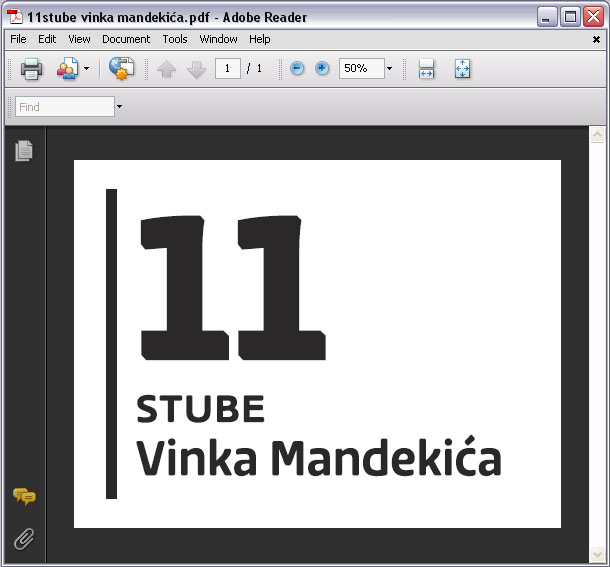
Task: Open the Edit menu
Action: (47, 39)
